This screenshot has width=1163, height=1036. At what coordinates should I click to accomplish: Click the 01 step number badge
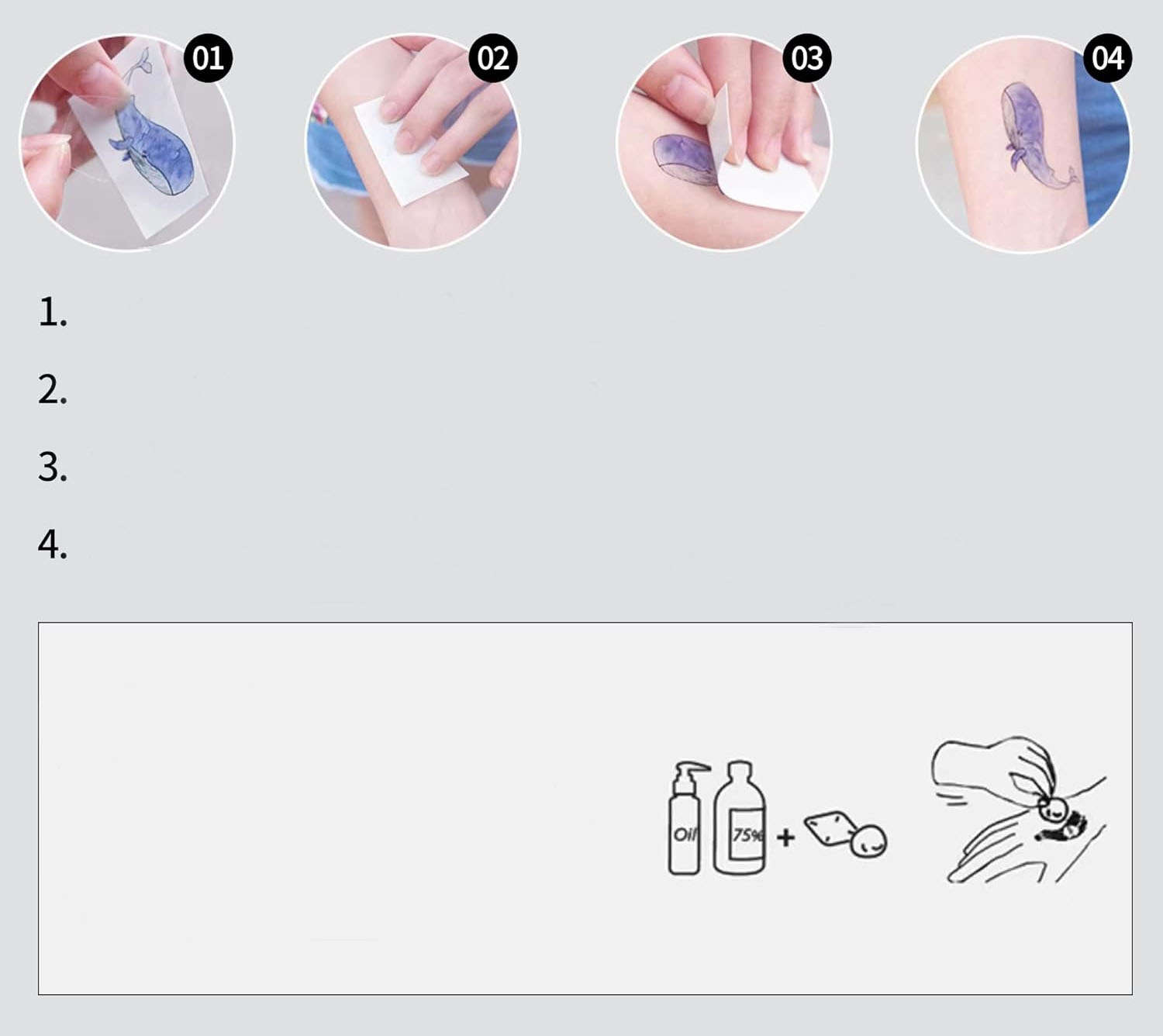tap(208, 58)
